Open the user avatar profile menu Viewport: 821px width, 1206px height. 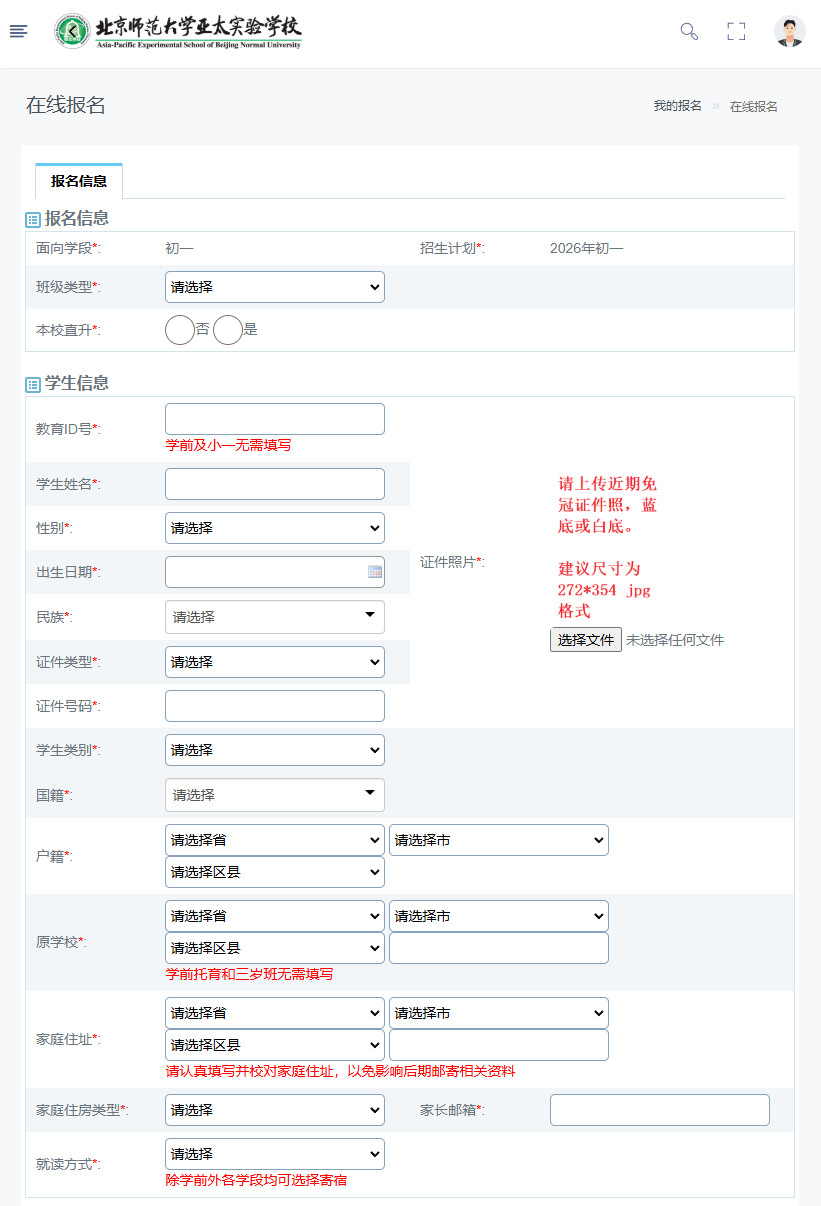[x=789, y=31]
